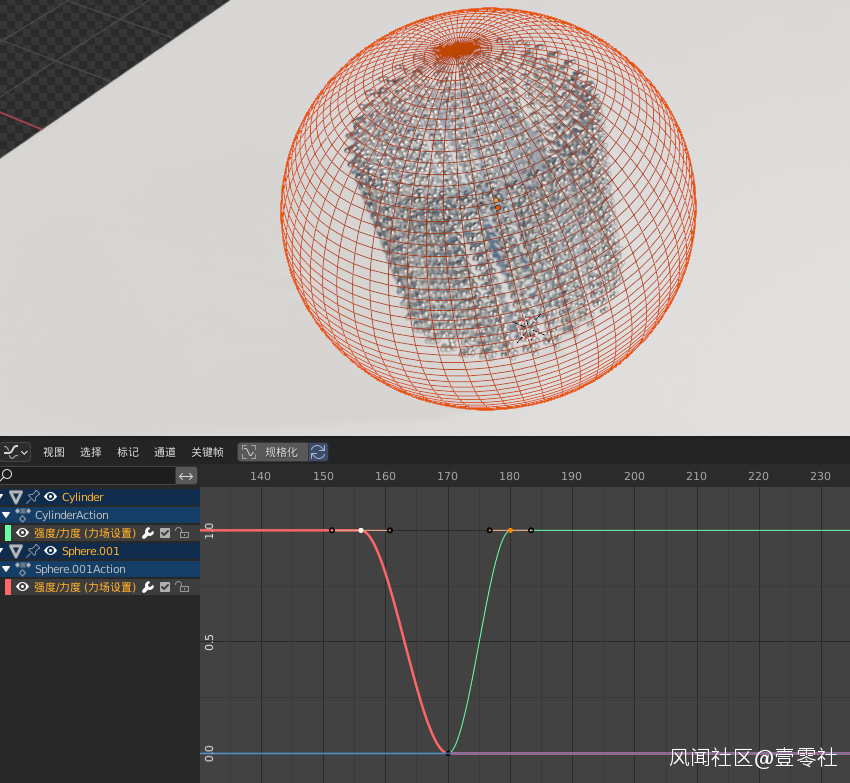Click the Sphere.001Action action icon
This screenshot has height=783, width=850.
coord(23,569)
